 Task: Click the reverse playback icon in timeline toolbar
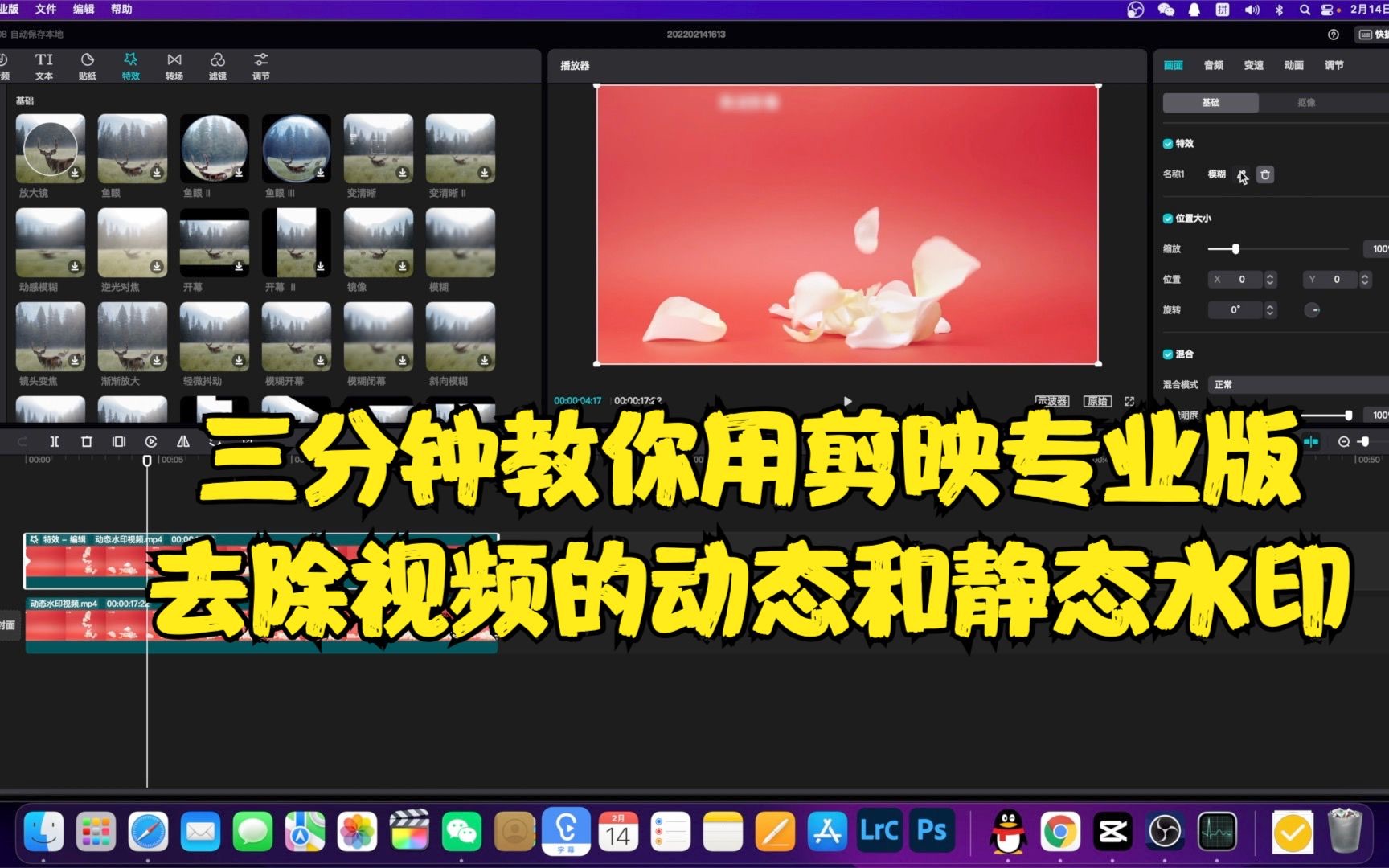coord(150,441)
